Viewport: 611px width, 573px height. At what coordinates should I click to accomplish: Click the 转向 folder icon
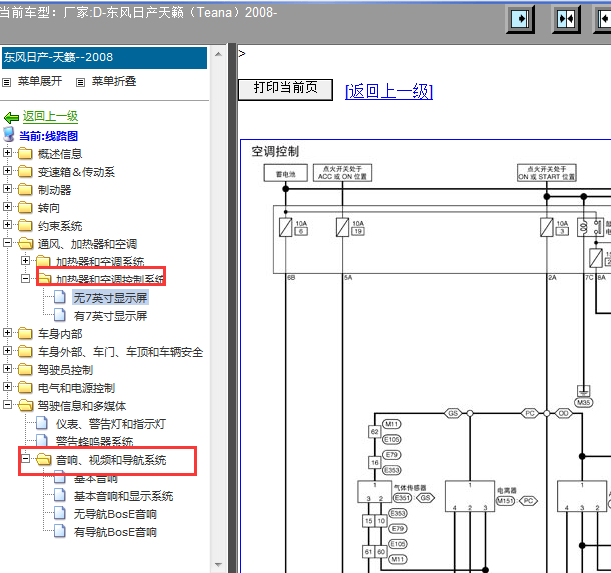(25, 207)
